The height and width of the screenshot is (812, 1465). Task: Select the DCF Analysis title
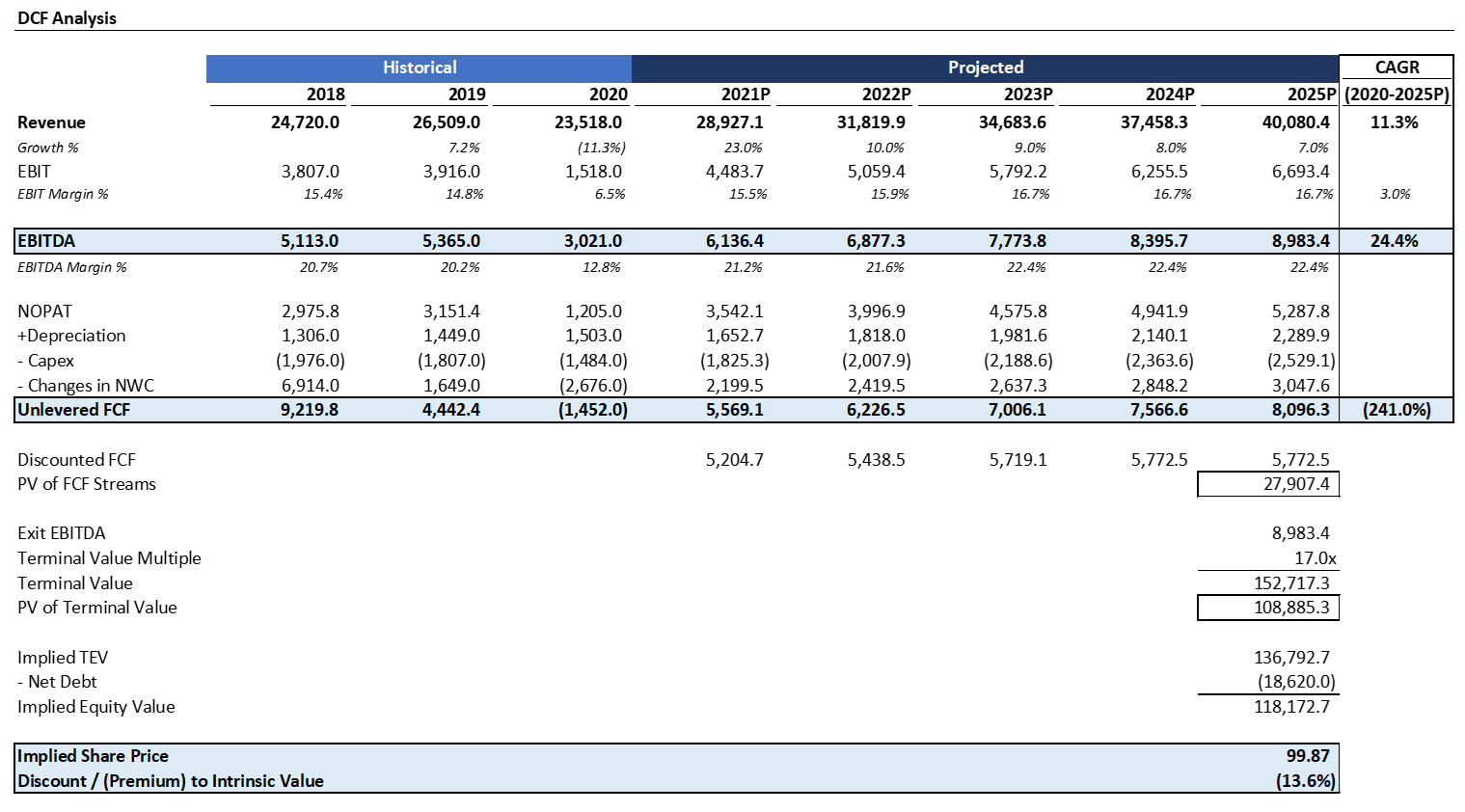click(67, 18)
